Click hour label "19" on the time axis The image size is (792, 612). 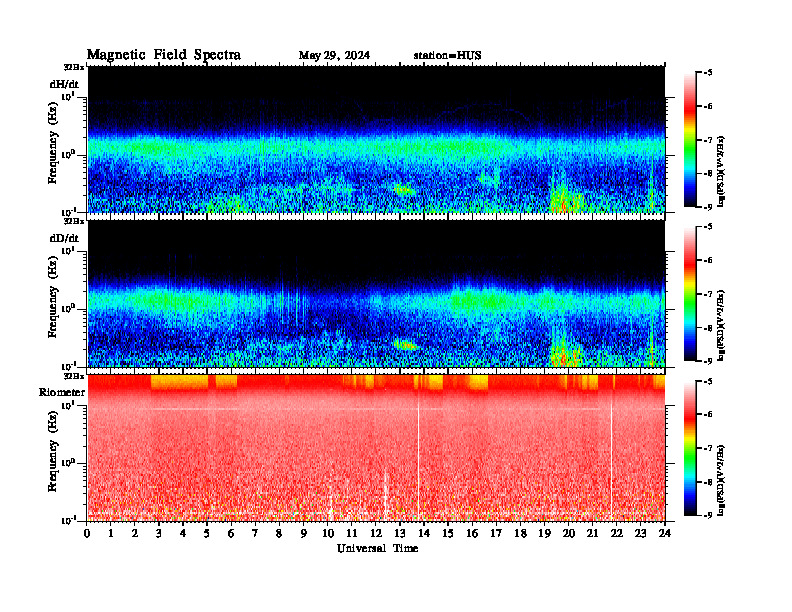click(544, 533)
